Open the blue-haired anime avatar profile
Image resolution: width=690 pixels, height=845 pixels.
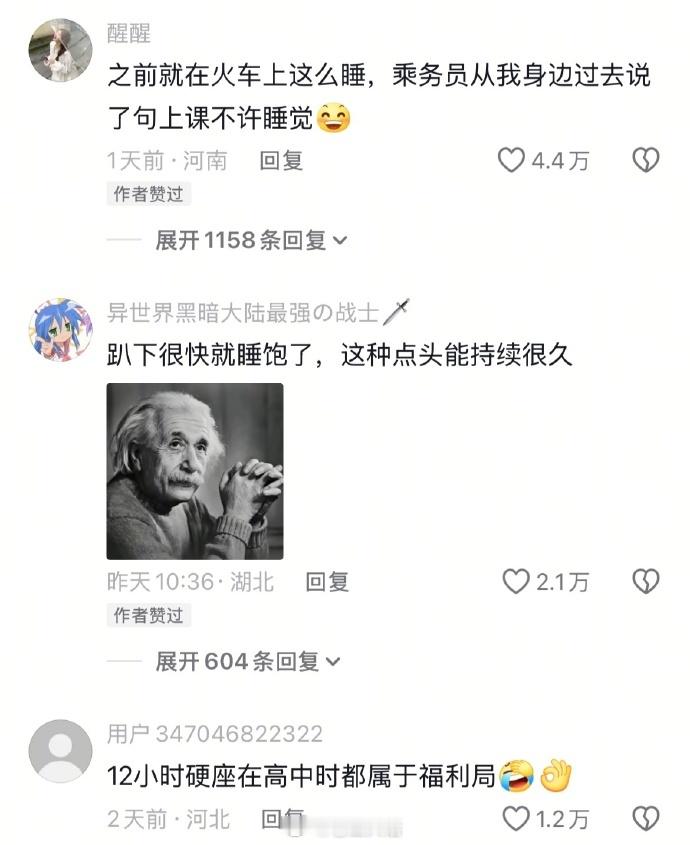60,330
